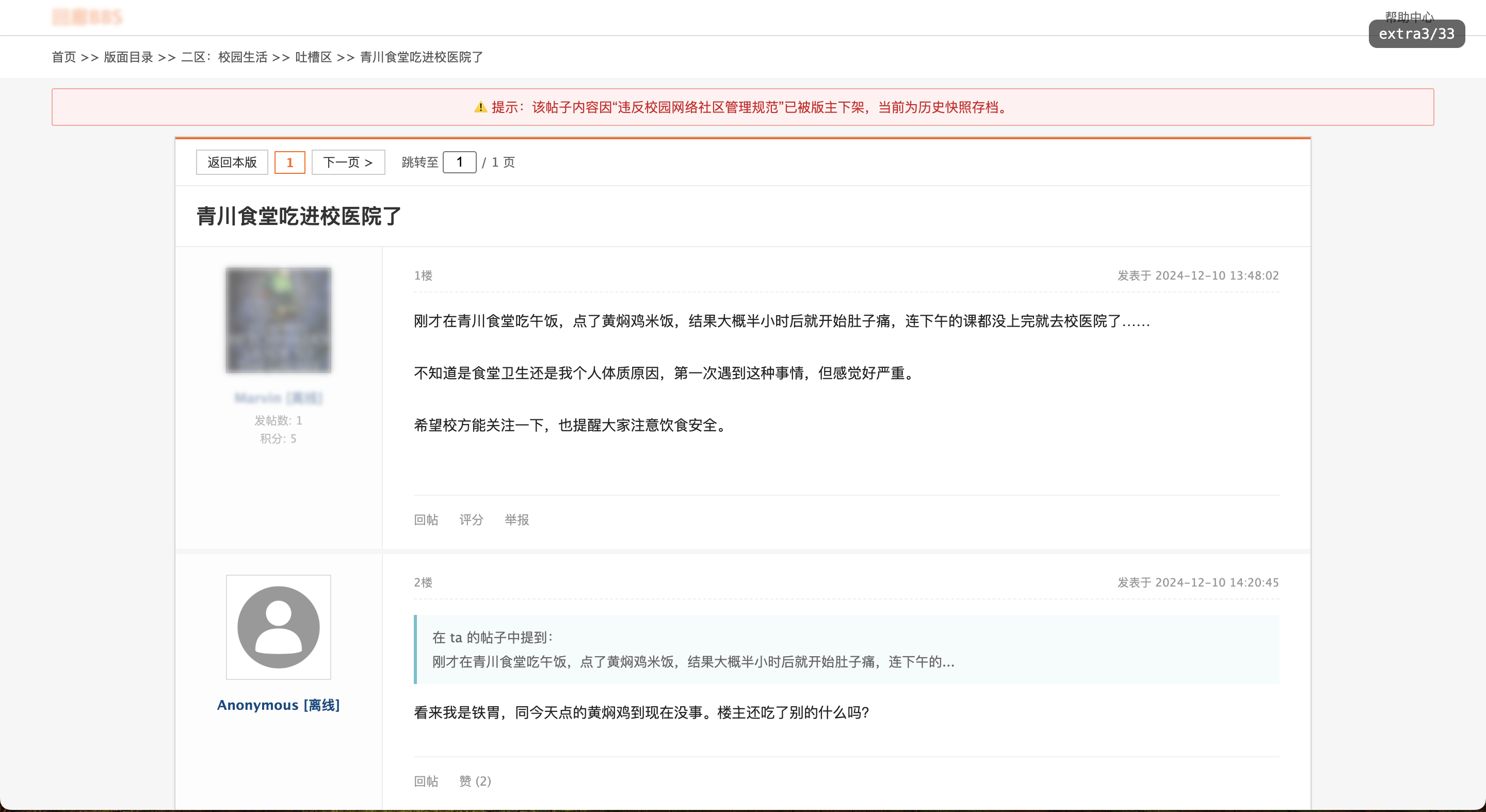Open 吐槽区 breadcrumb link
The width and height of the screenshot is (1486, 812).
click(x=313, y=57)
